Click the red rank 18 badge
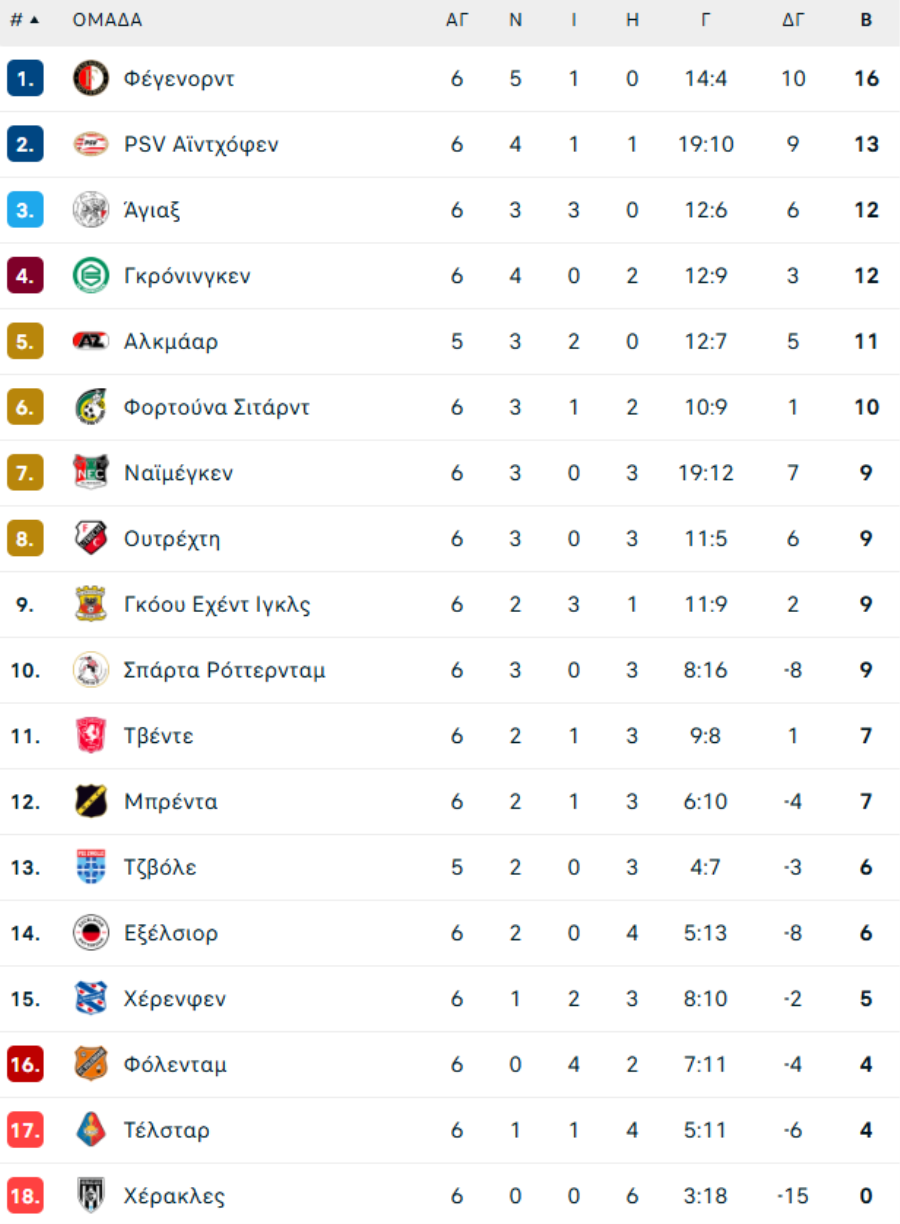 [x=25, y=1196]
